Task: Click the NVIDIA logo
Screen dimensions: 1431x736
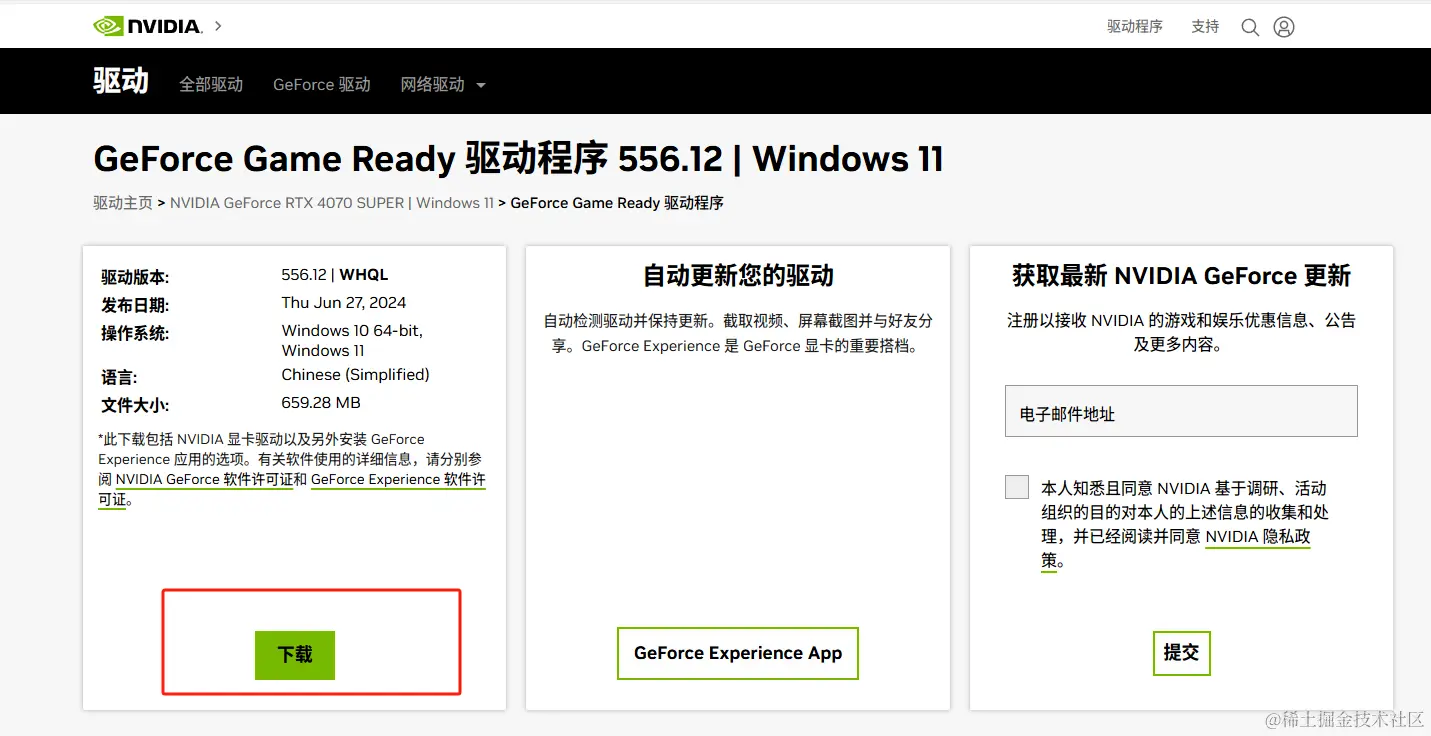Action: click(x=147, y=26)
